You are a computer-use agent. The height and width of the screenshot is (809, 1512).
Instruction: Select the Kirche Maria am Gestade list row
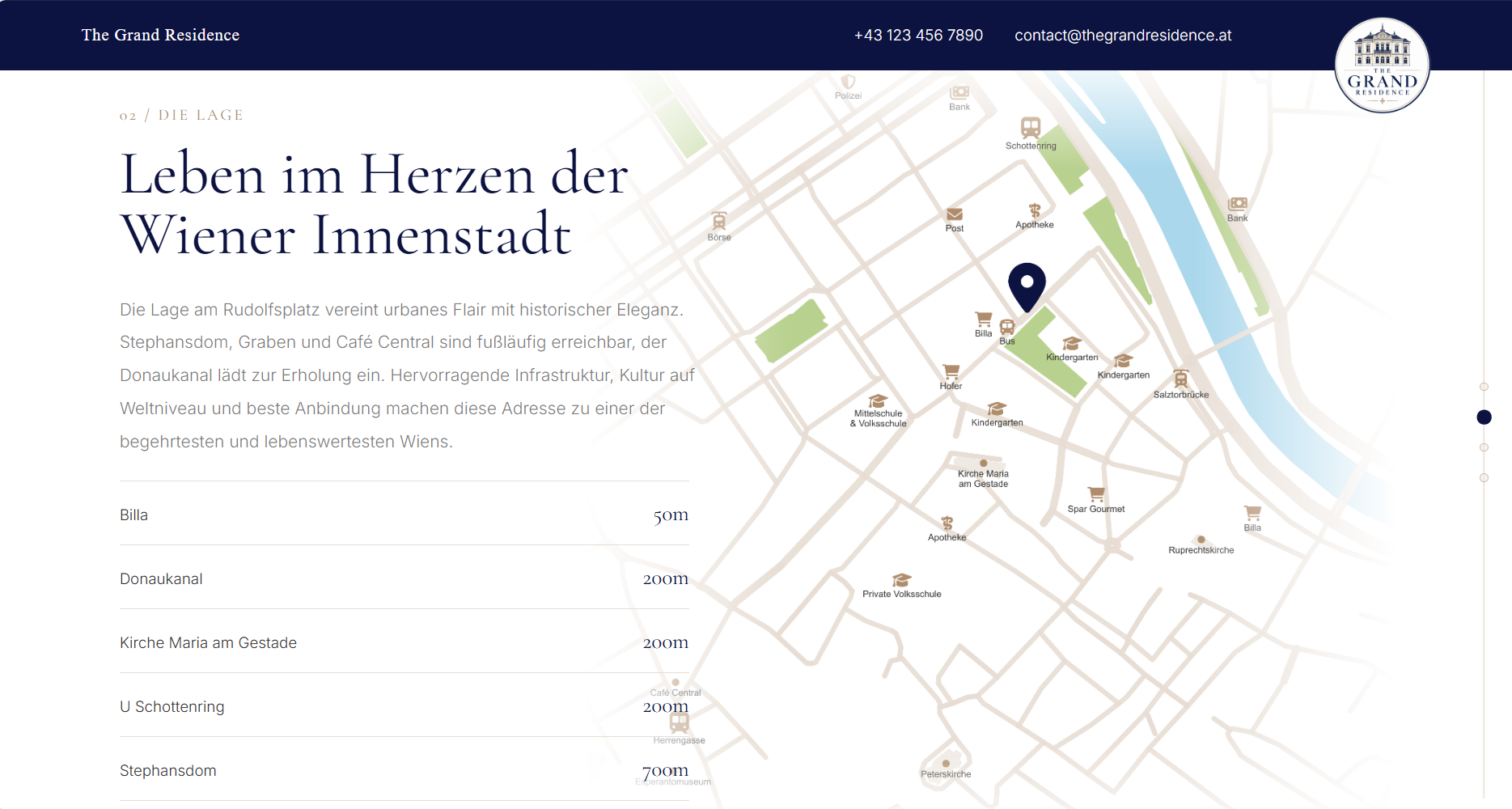(x=404, y=642)
